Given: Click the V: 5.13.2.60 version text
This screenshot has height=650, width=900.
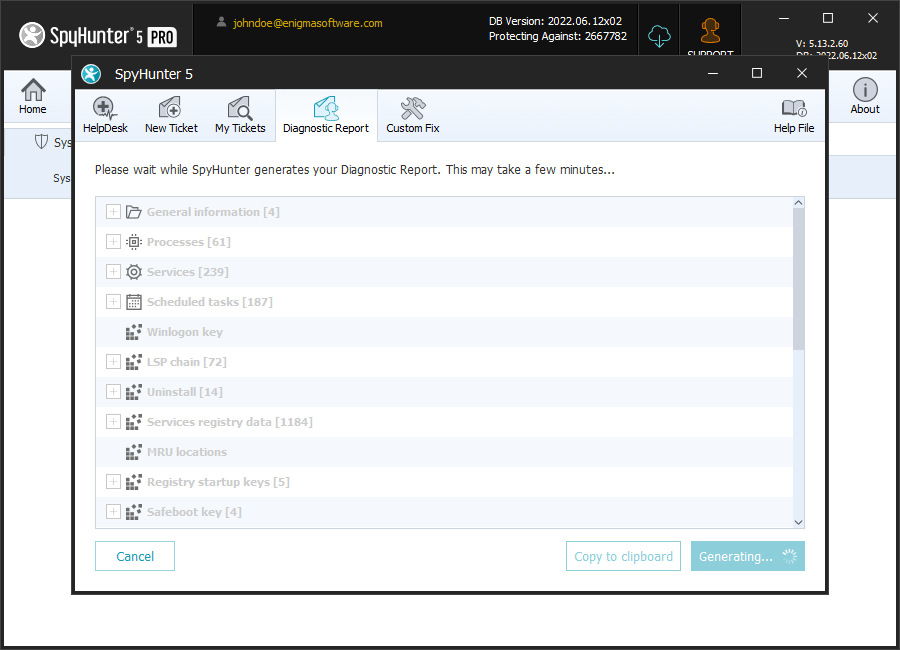Looking at the screenshot, I should click(x=822, y=44).
